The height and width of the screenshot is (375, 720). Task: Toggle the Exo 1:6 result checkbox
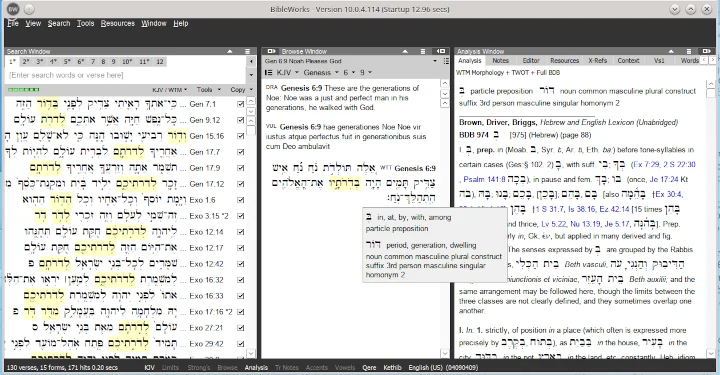coord(240,200)
